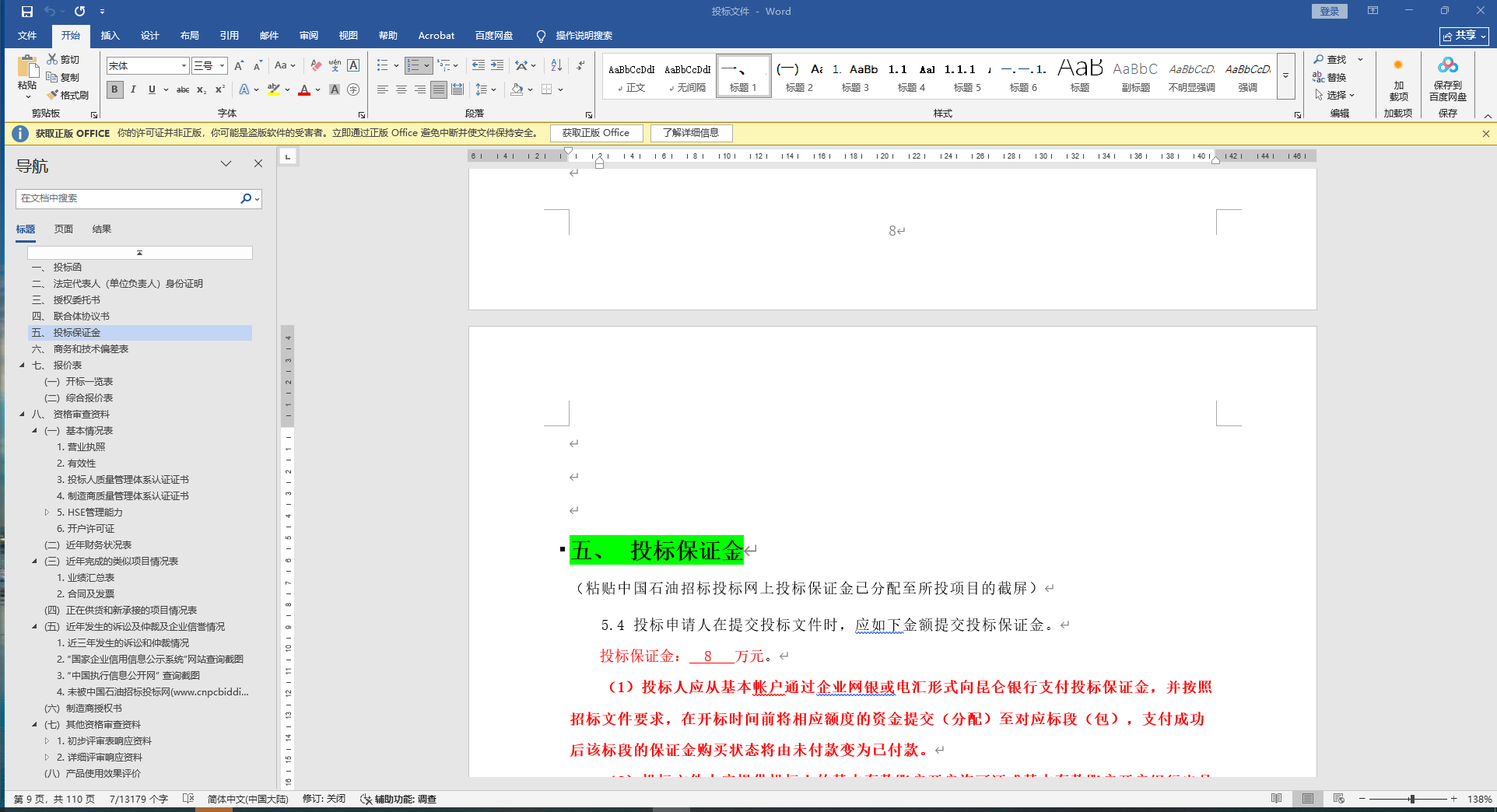The height and width of the screenshot is (812, 1497).
Task: Click the 获取正版 Office button
Action: tap(596, 133)
